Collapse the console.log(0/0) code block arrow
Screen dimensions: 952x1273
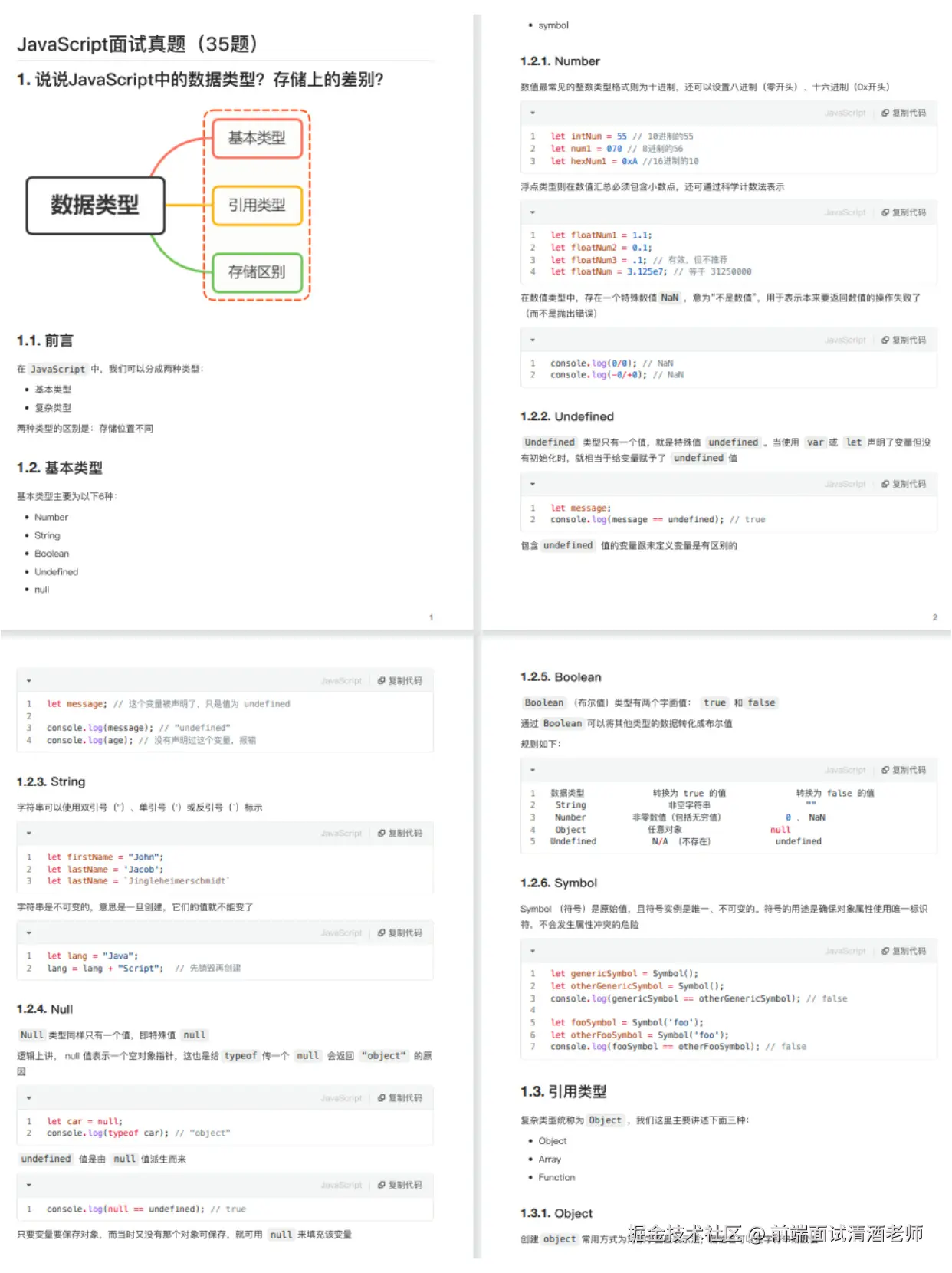point(533,340)
